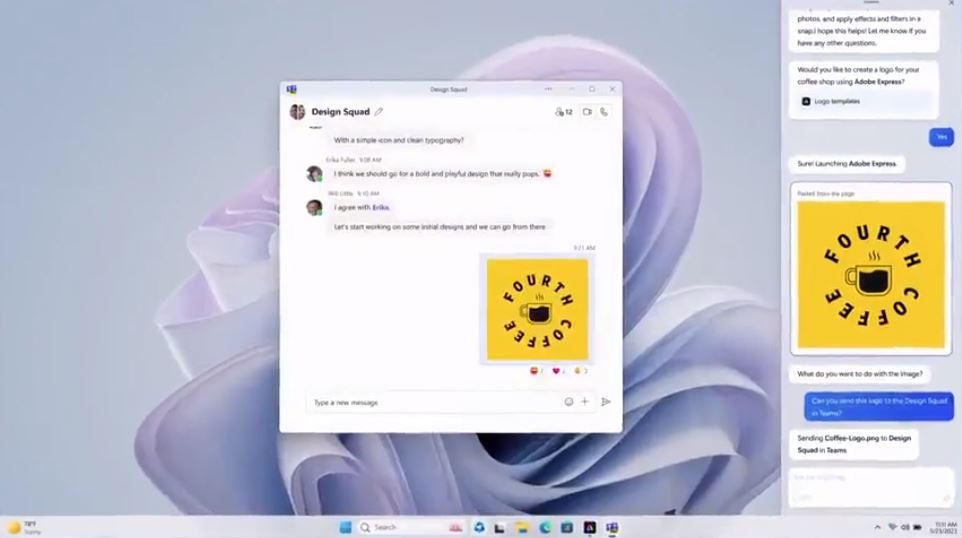Viewport: 962px width, 538px height.
Task: Click the "Let's start working on some initial designs" message
Action: pyautogui.click(x=439, y=227)
